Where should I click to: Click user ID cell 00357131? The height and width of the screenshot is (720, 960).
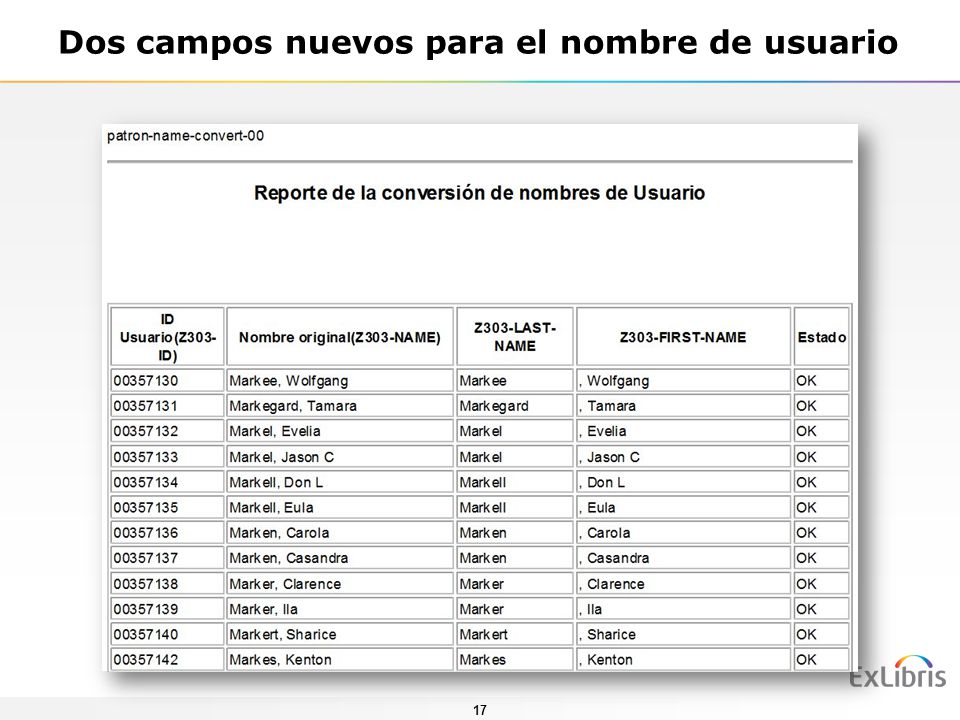click(x=168, y=406)
